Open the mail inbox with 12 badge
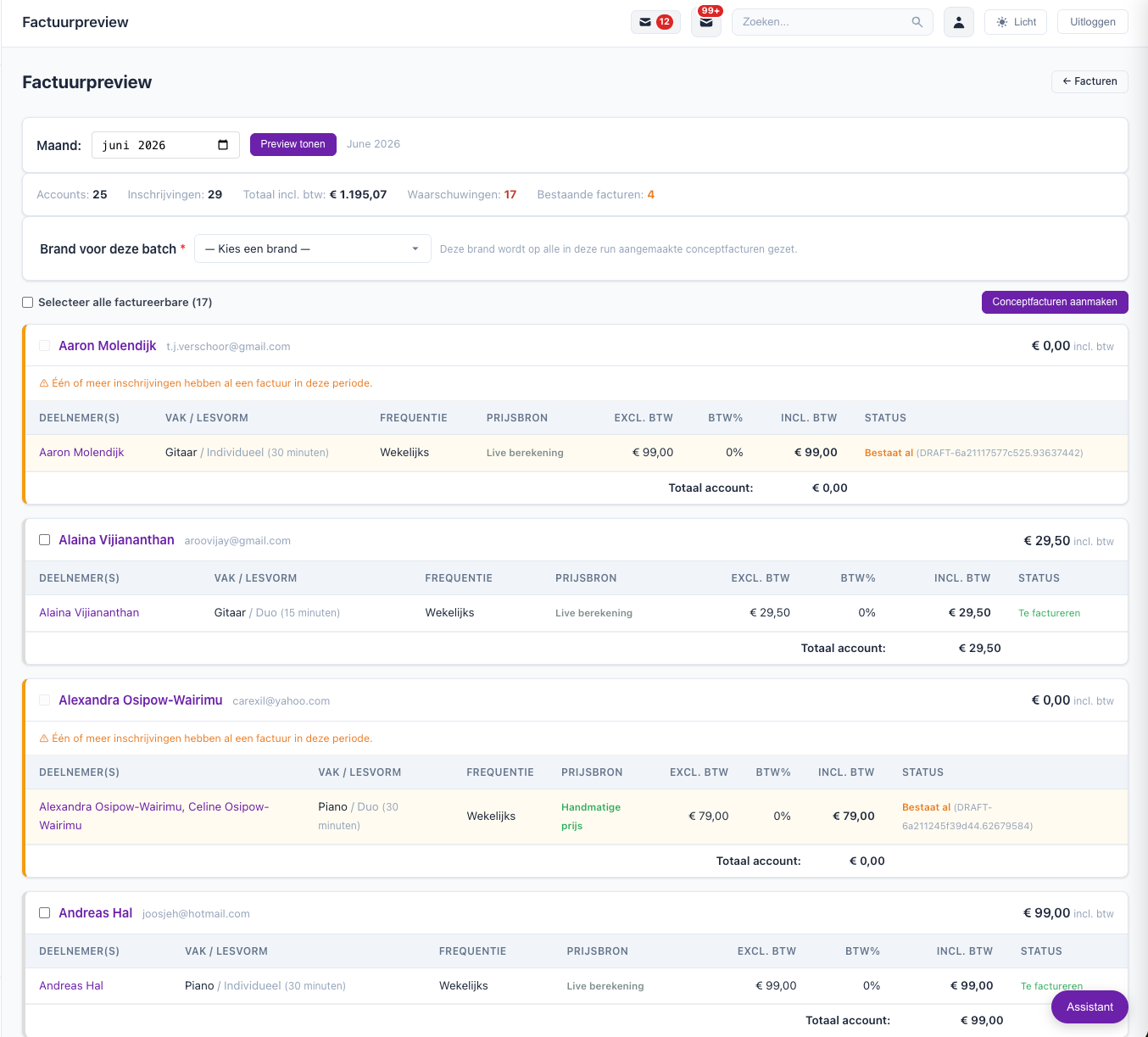This screenshot has height=1037, width=1148. tap(655, 22)
